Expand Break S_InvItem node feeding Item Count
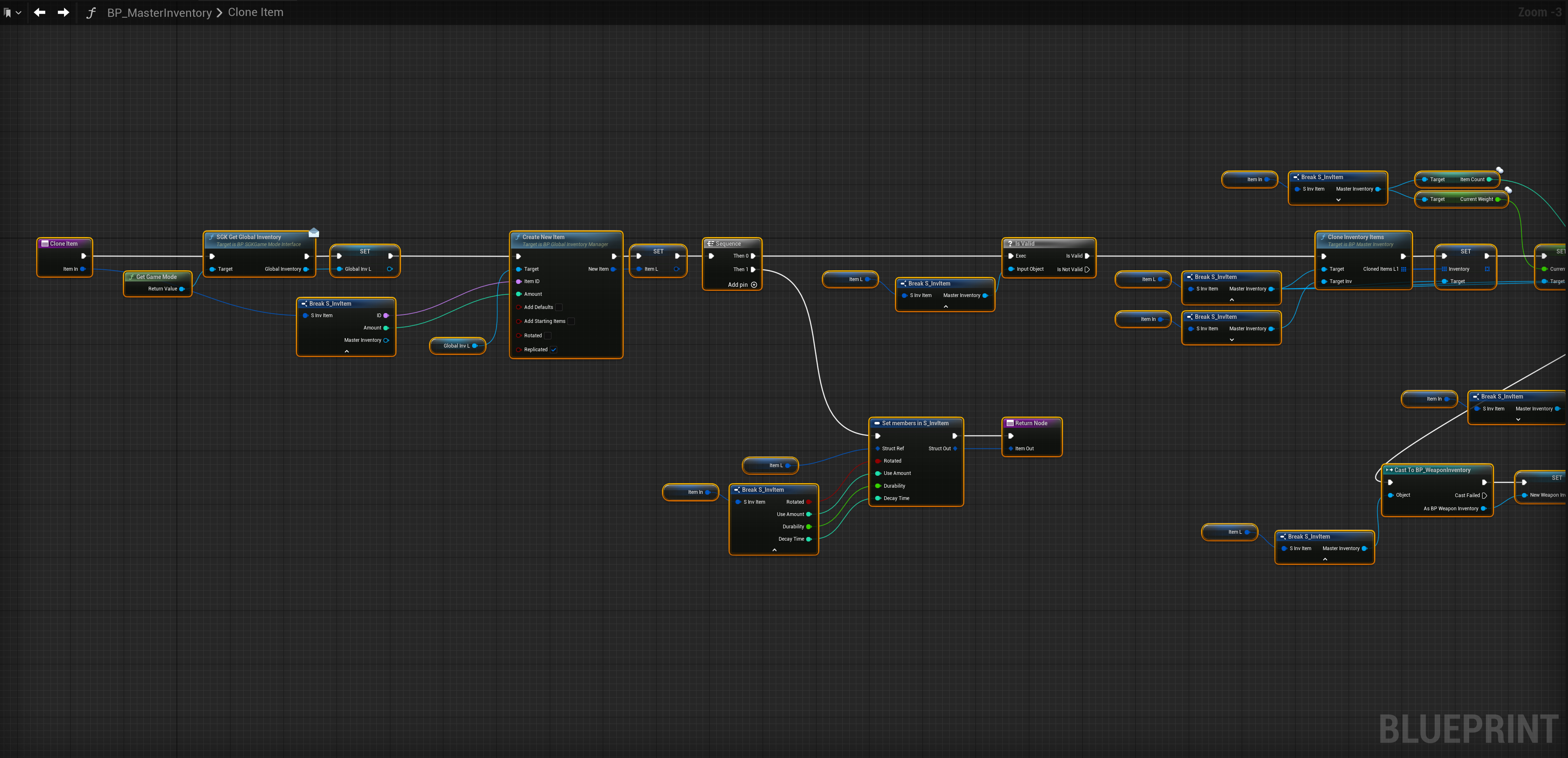Screen dimensions: 1568x758 point(1338,200)
